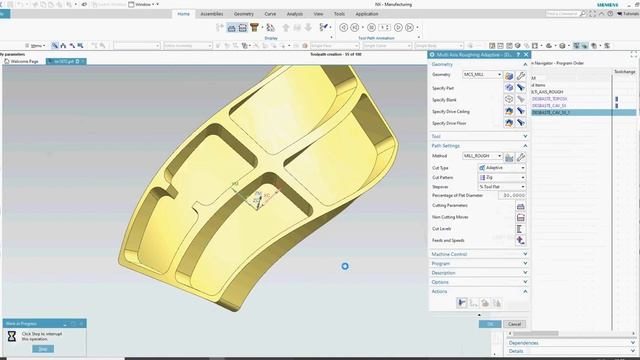Create new geometry icon next to MCS_MILL
The image size is (640, 360).
(509, 76)
